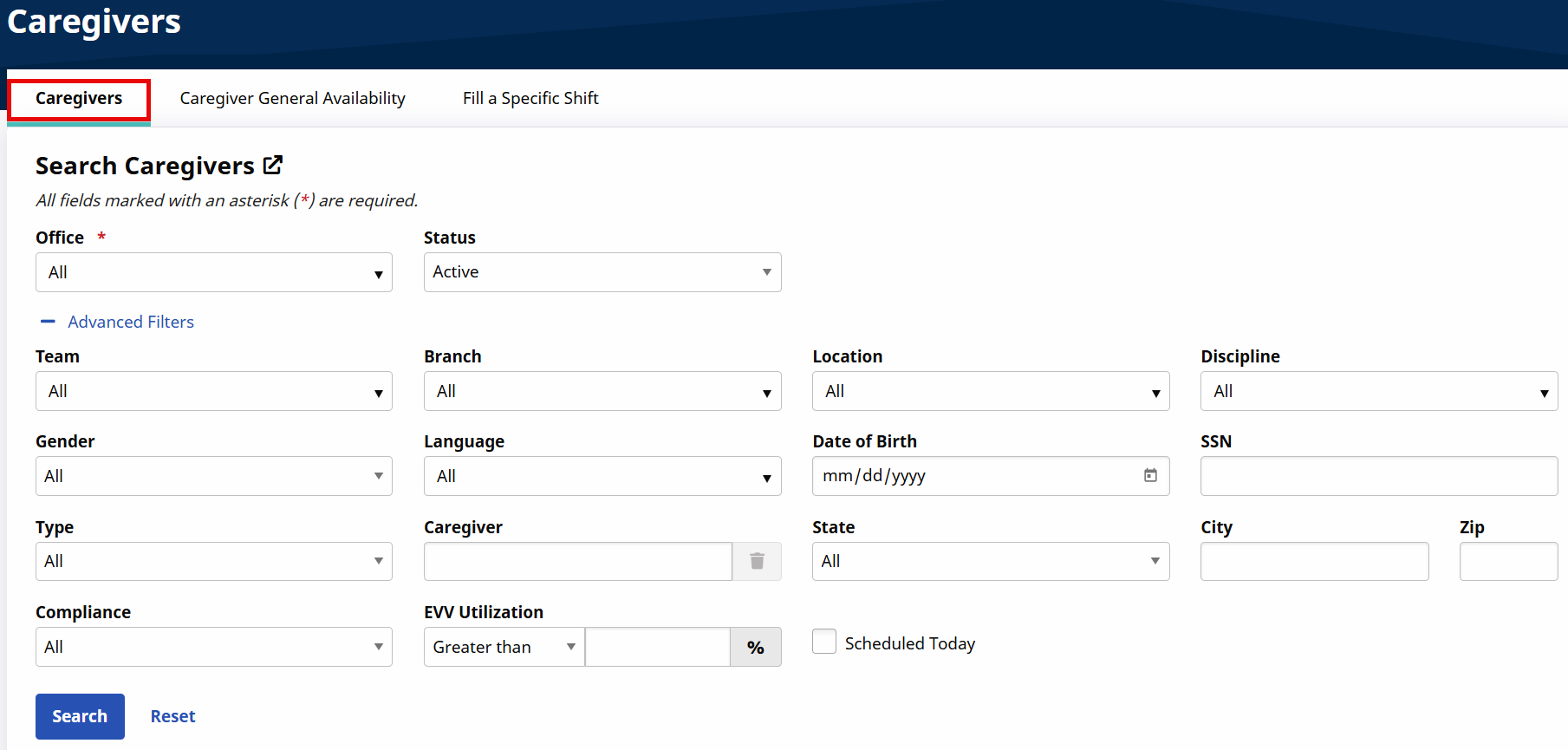
Task: Click into the SSN input field
Action: pos(1378,476)
